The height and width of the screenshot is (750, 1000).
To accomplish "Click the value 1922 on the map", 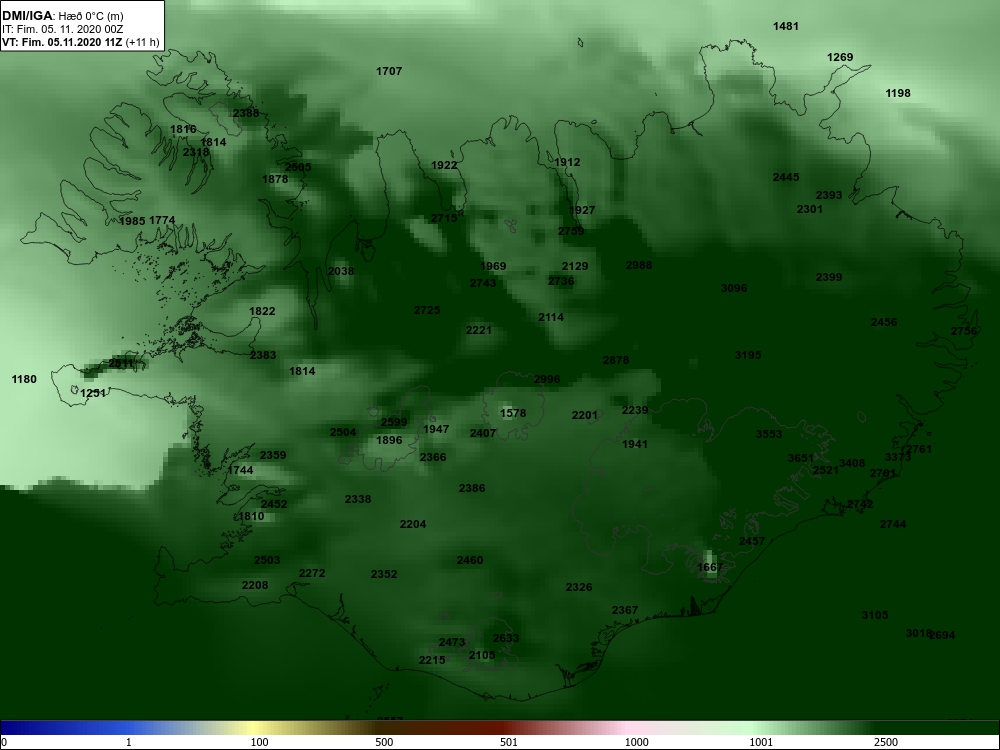I will pos(445,165).
